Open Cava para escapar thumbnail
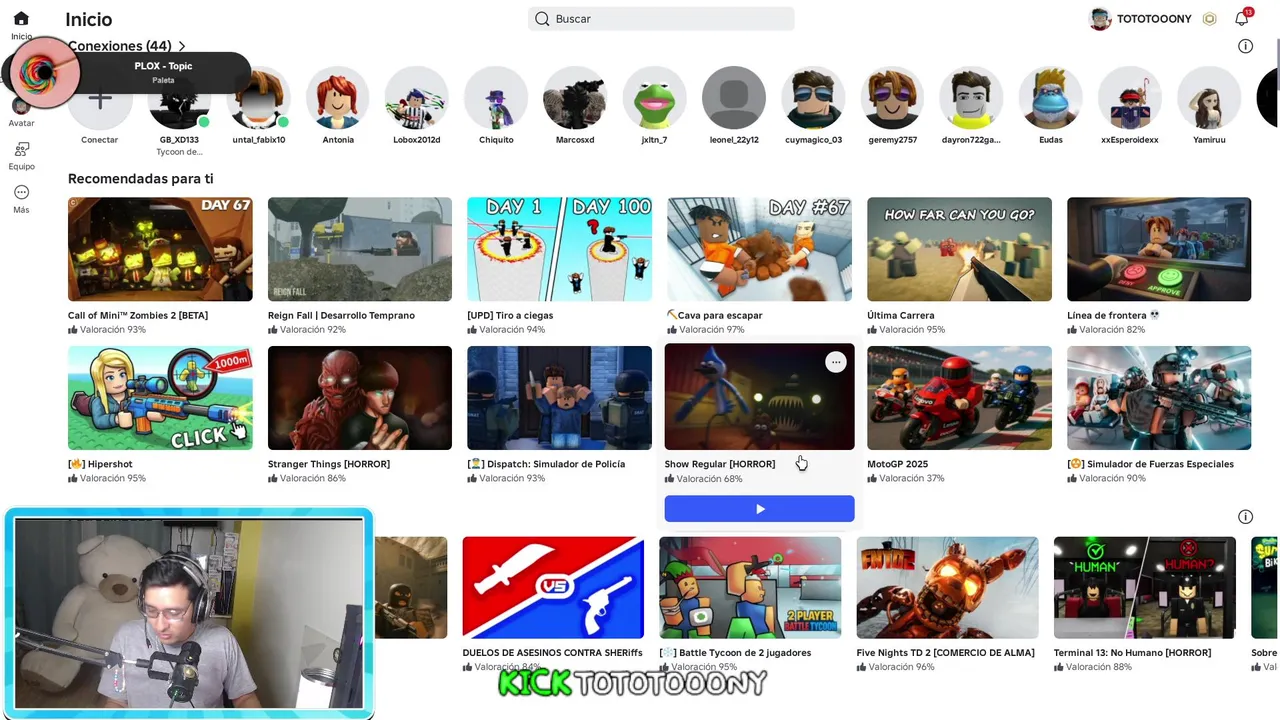 pyautogui.click(x=759, y=249)
